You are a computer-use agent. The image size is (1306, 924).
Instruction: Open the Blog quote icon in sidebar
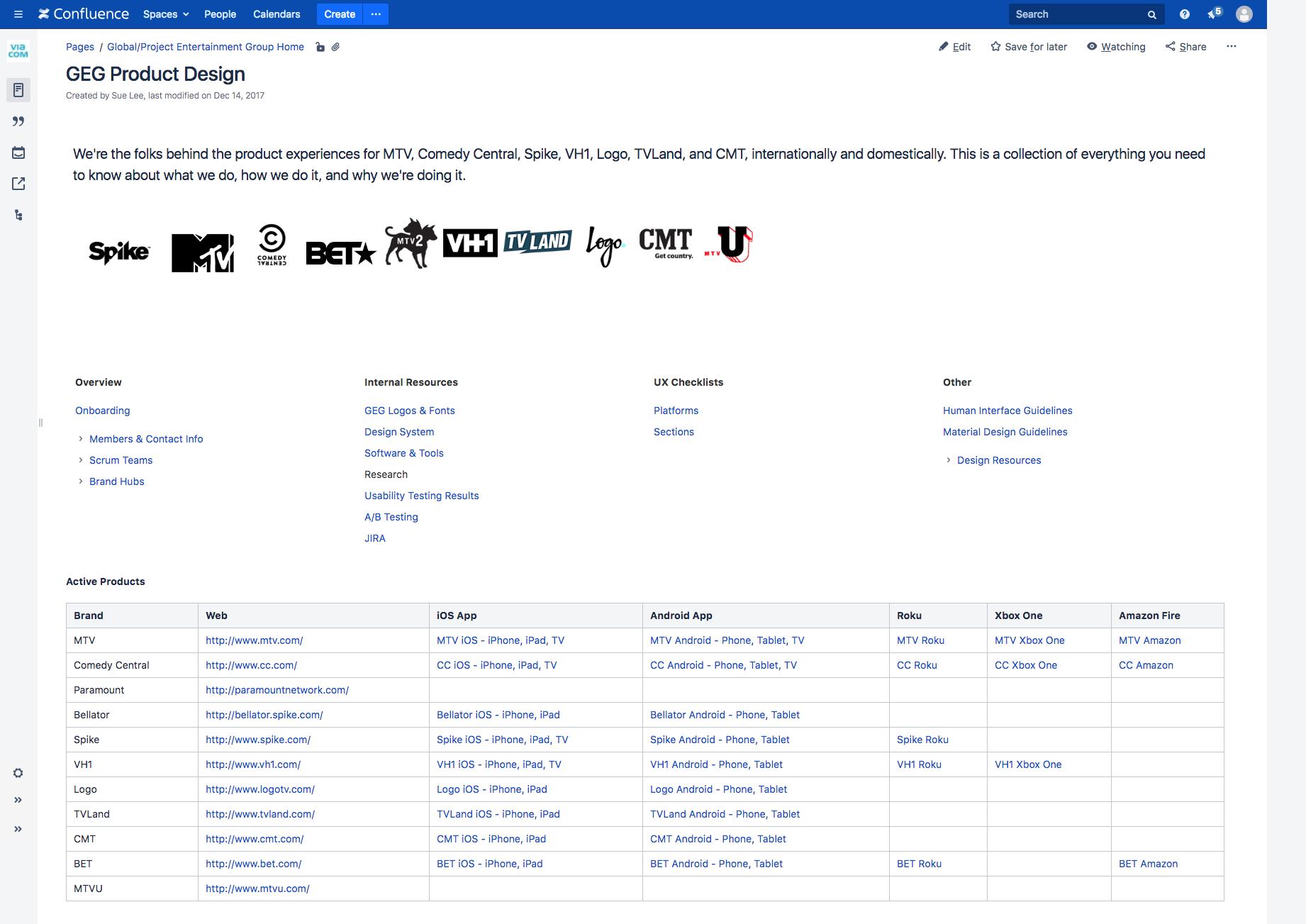[18, 121]
